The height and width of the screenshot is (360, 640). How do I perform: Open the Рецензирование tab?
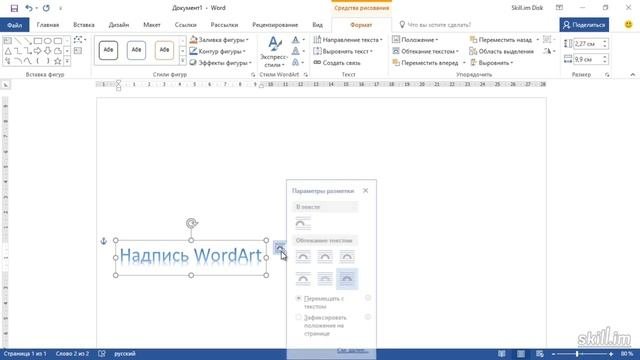coord(275,25)
